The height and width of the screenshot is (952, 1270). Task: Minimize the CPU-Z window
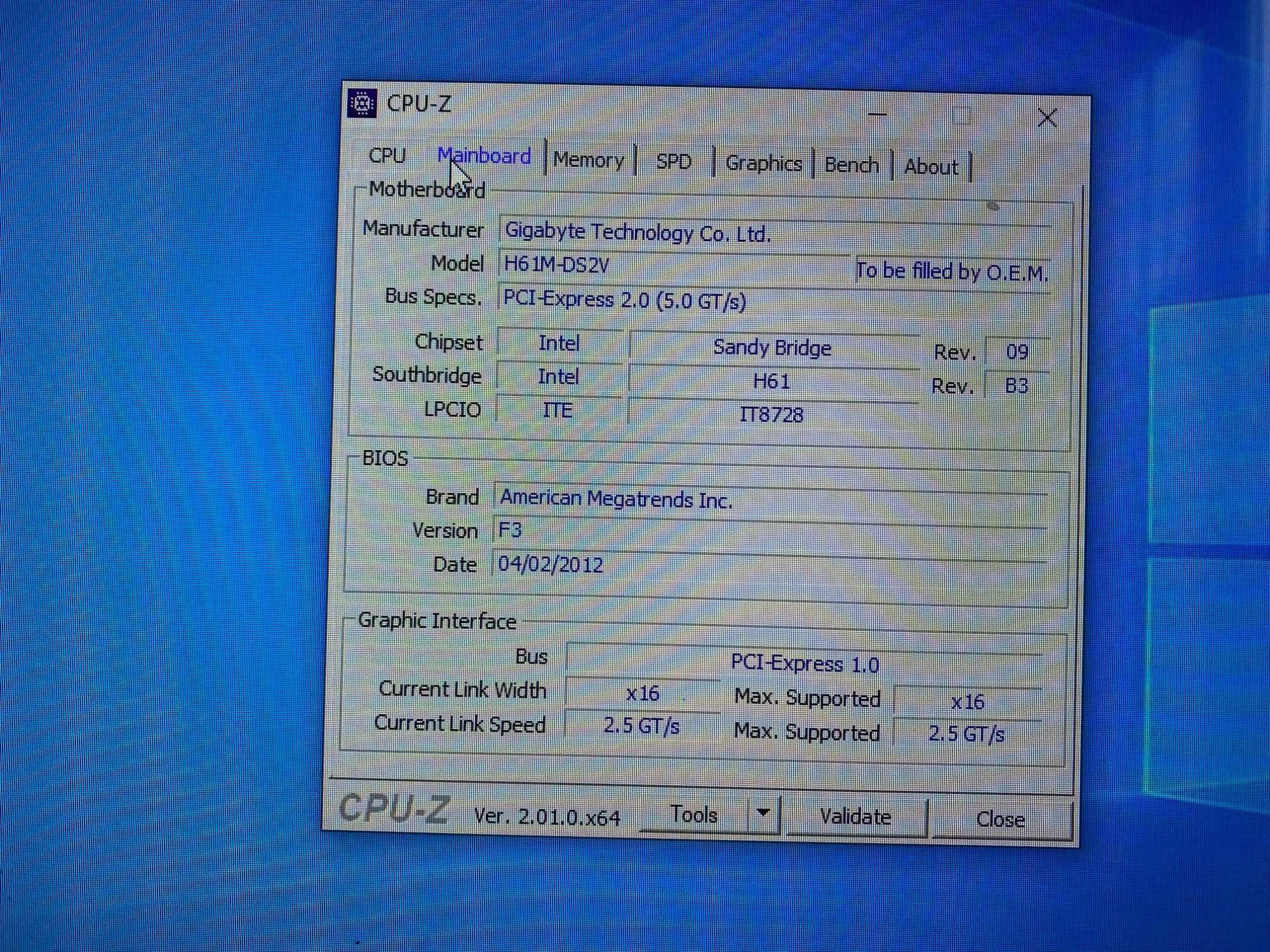click(878, 114)
